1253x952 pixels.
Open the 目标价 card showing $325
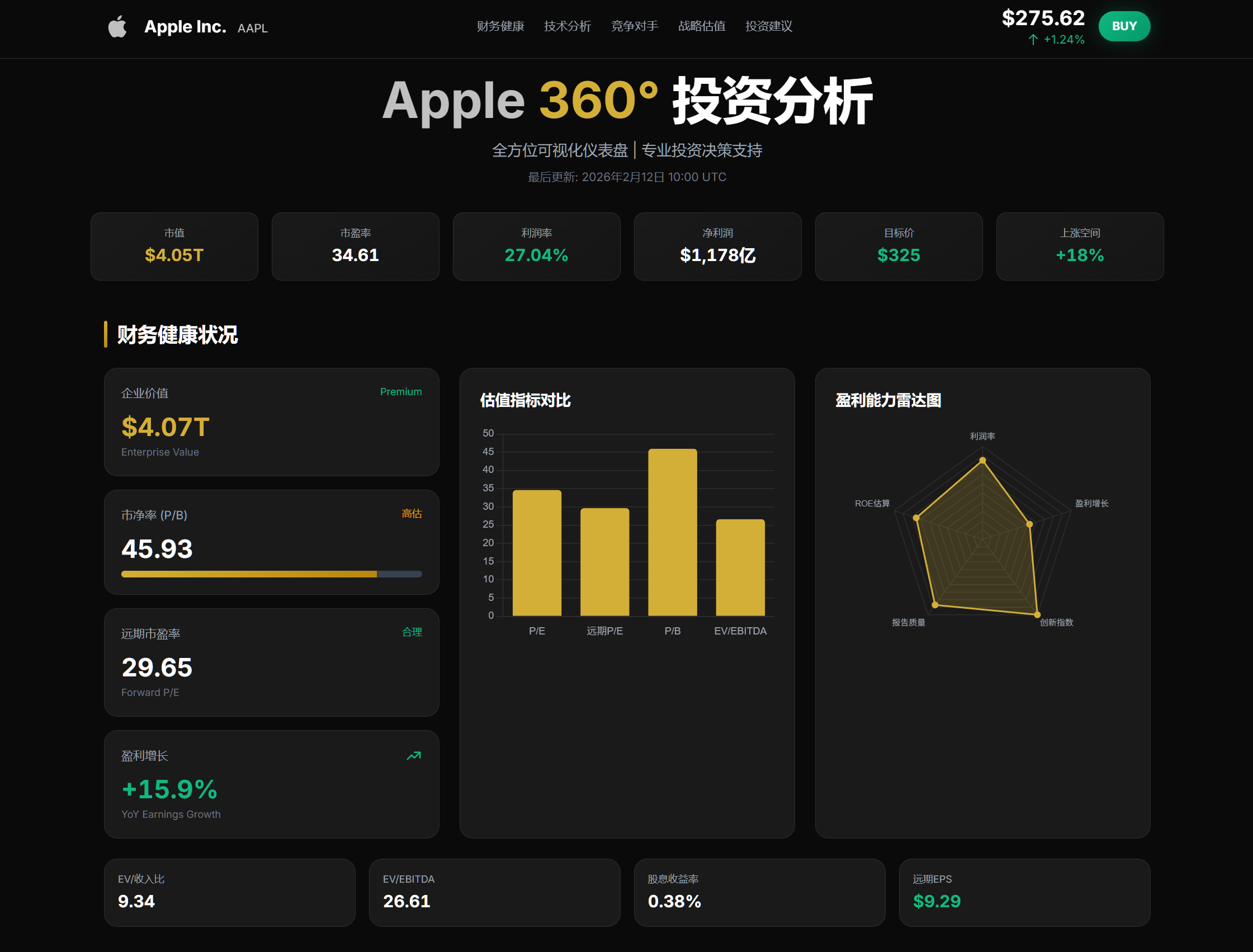[x=899, y=246]
